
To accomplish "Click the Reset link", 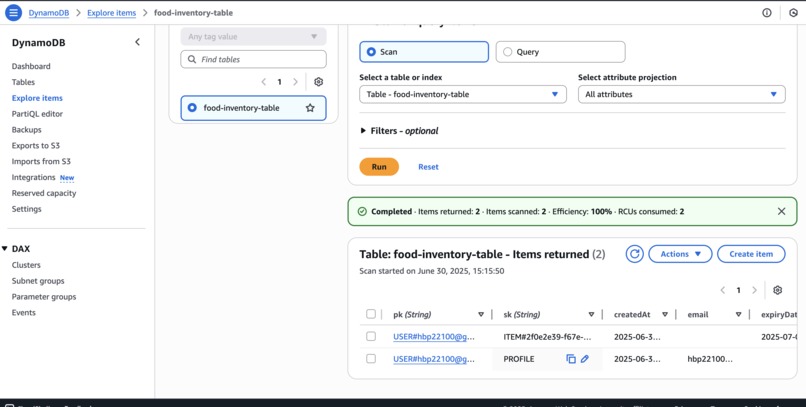I will tap(428, 167).
